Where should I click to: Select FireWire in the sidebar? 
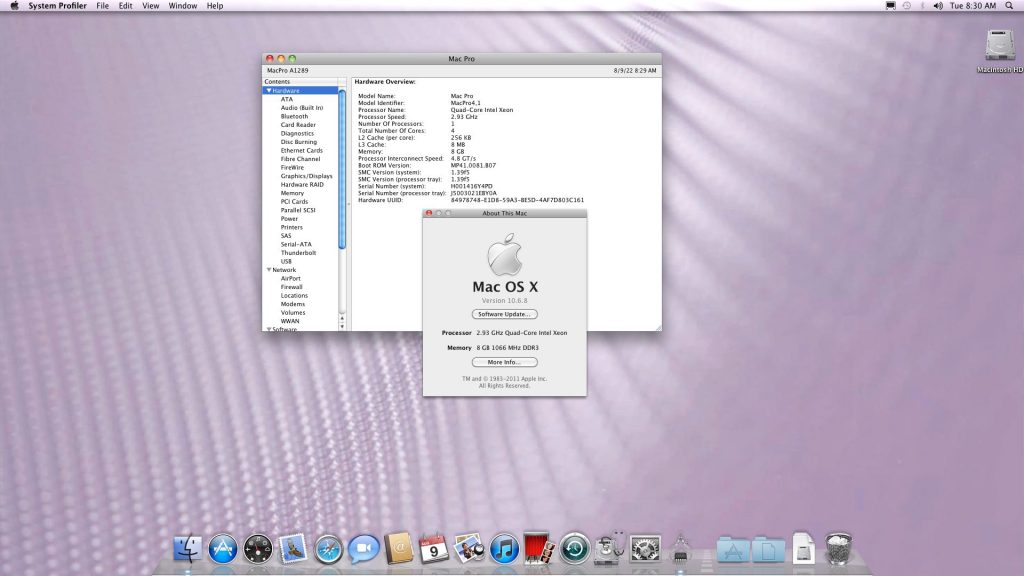(x=292, y=167)
